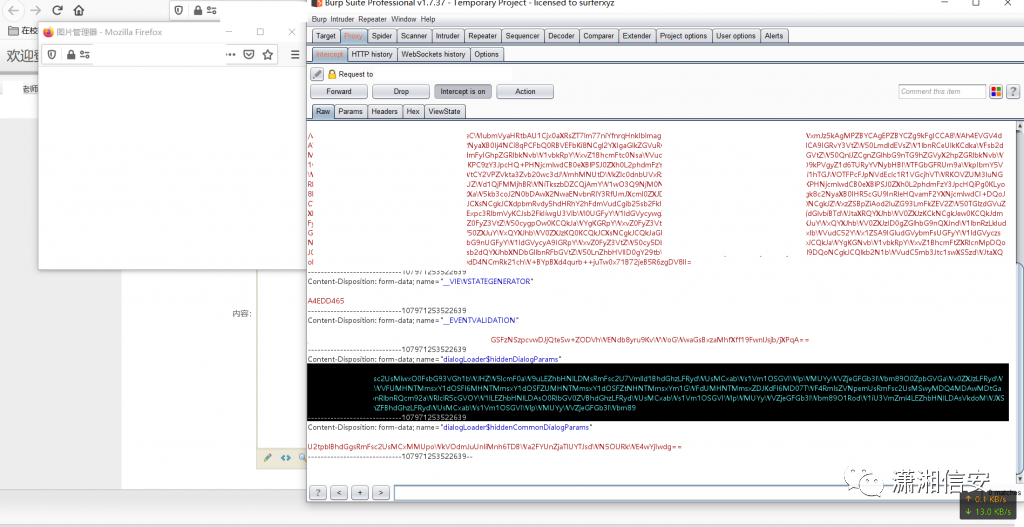Open the Window menu

pyautogui.click(x=404, y=19)
